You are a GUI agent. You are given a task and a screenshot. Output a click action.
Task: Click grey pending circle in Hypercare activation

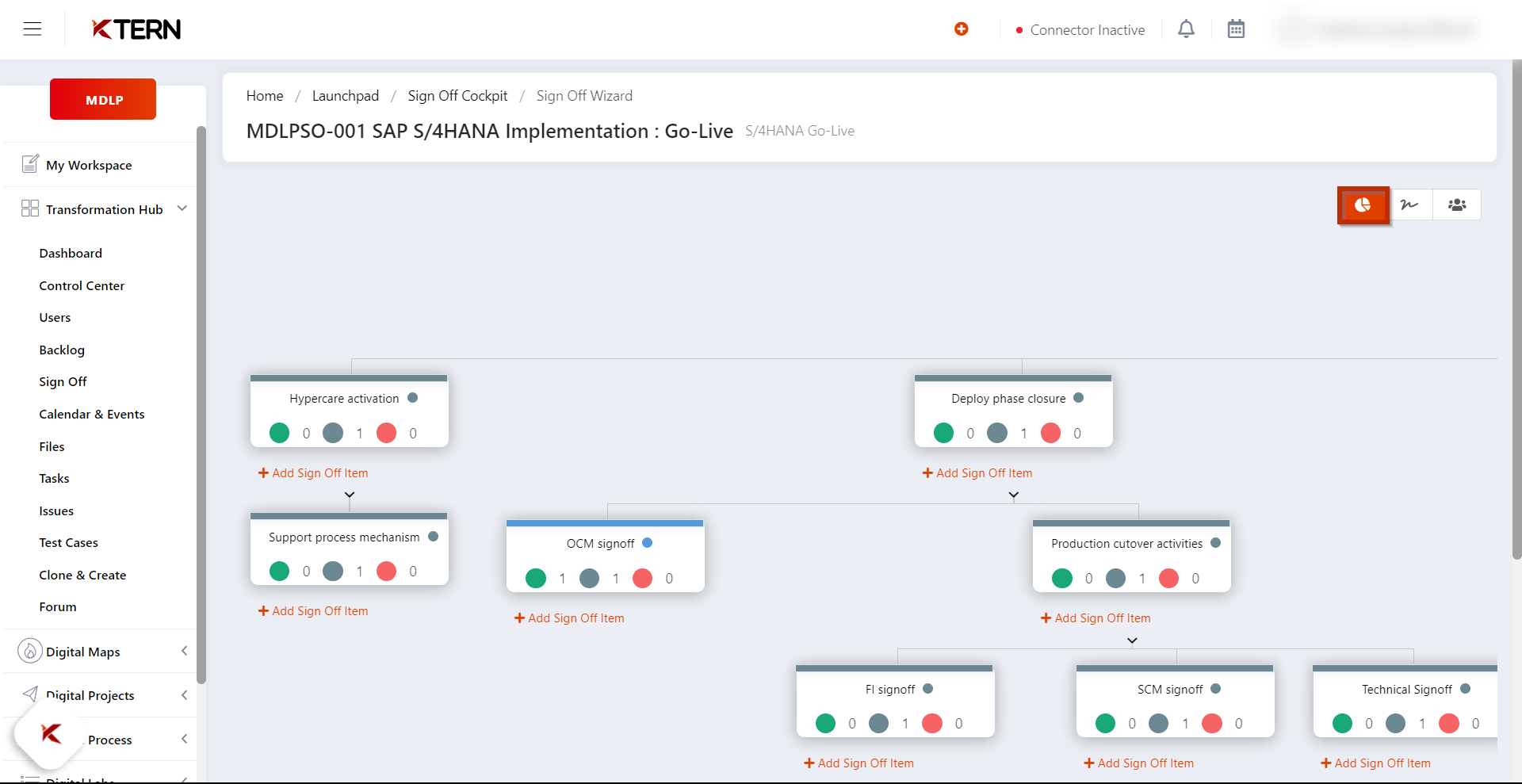click(x=333, y=433)
